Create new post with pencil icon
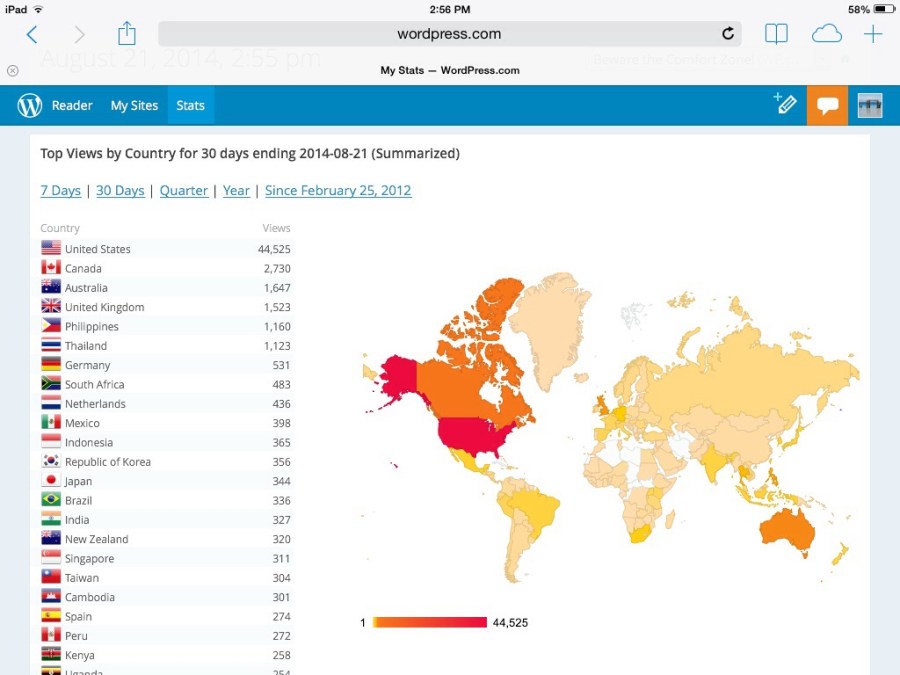The height and width of the screenshot is (675, 900). [785, 104]
